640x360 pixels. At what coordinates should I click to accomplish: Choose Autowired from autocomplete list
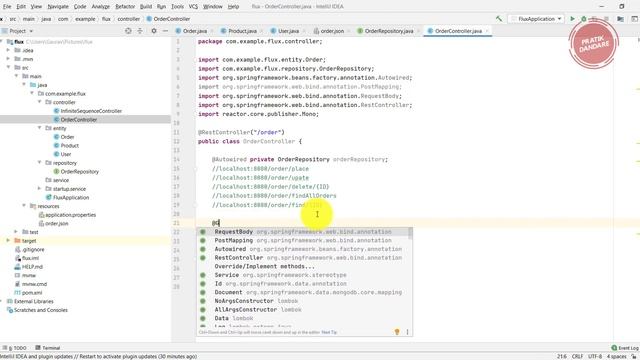tap(304, 249)
